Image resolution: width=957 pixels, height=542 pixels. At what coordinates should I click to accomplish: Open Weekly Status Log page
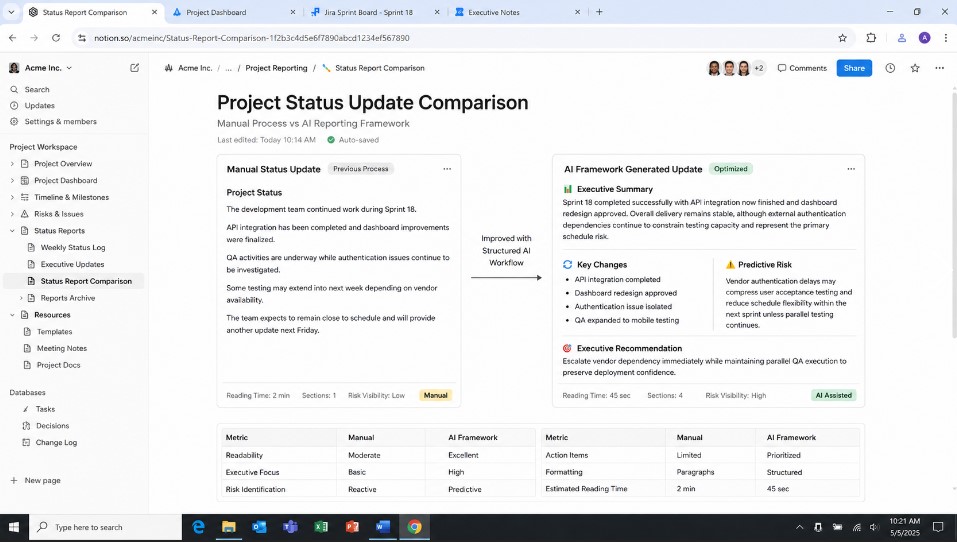(x=73, y=248)
